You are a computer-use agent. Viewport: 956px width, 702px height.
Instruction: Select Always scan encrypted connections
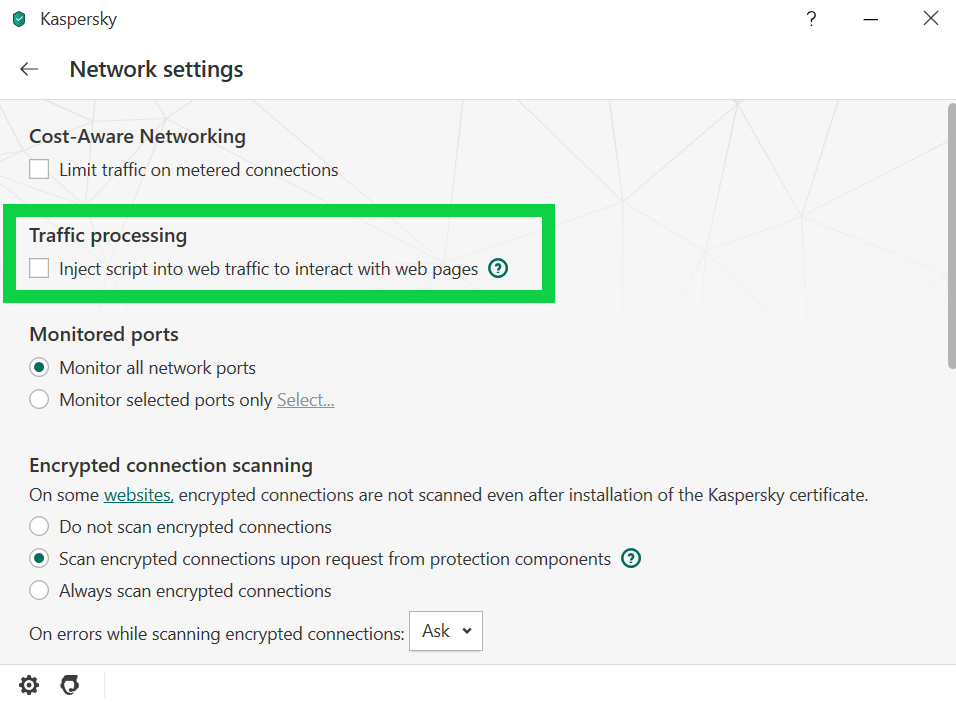[x=39, y=591]
